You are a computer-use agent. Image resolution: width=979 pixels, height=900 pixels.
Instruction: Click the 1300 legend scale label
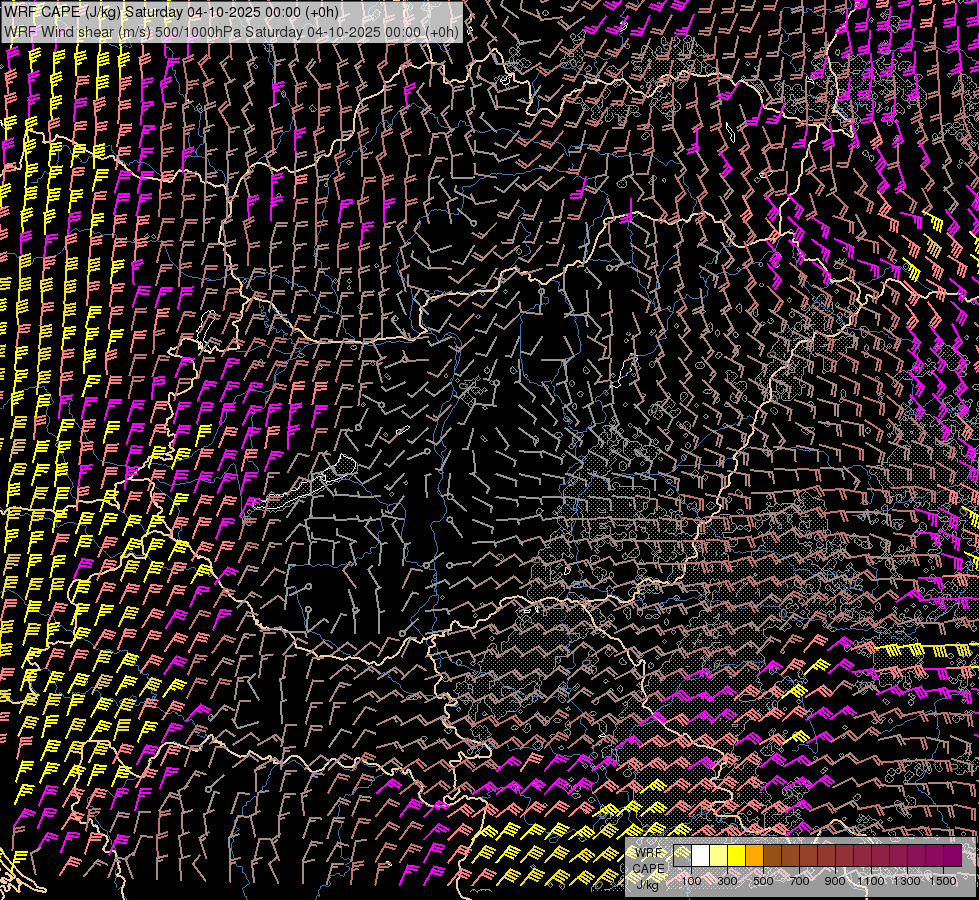pyautogui.click(x=907, y=881)
